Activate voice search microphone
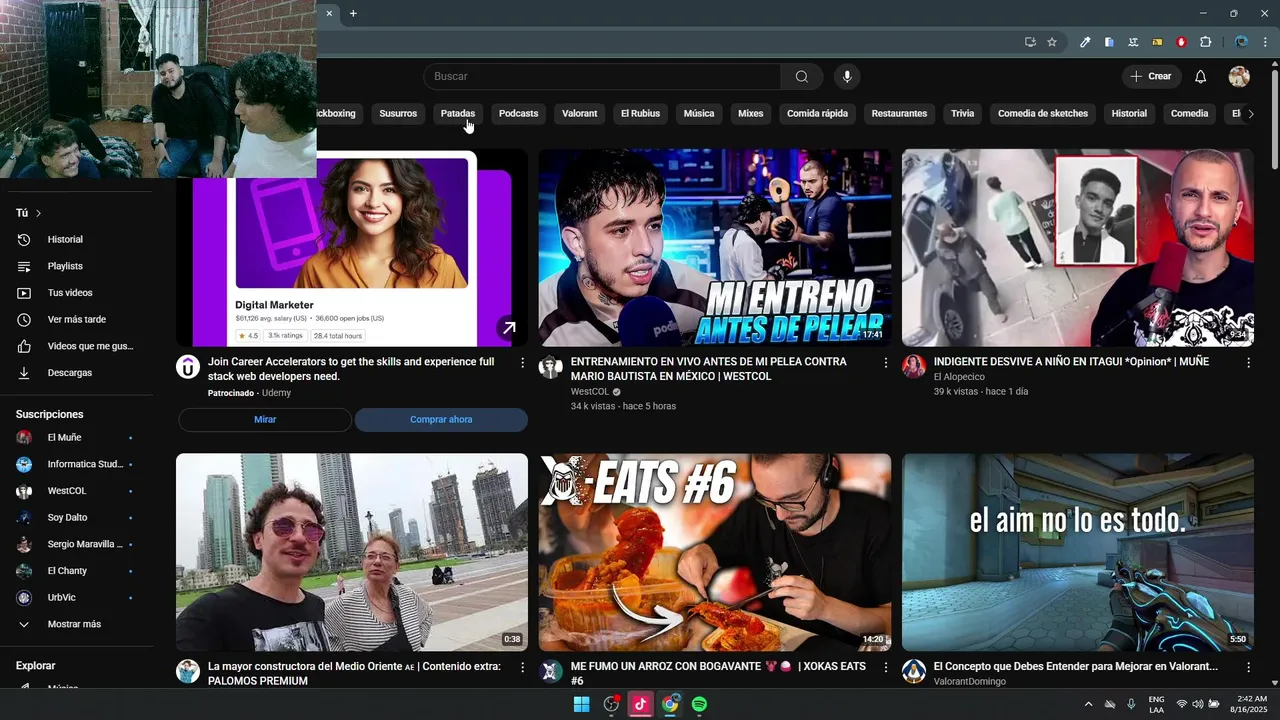1280x720 pixels. 847,76
